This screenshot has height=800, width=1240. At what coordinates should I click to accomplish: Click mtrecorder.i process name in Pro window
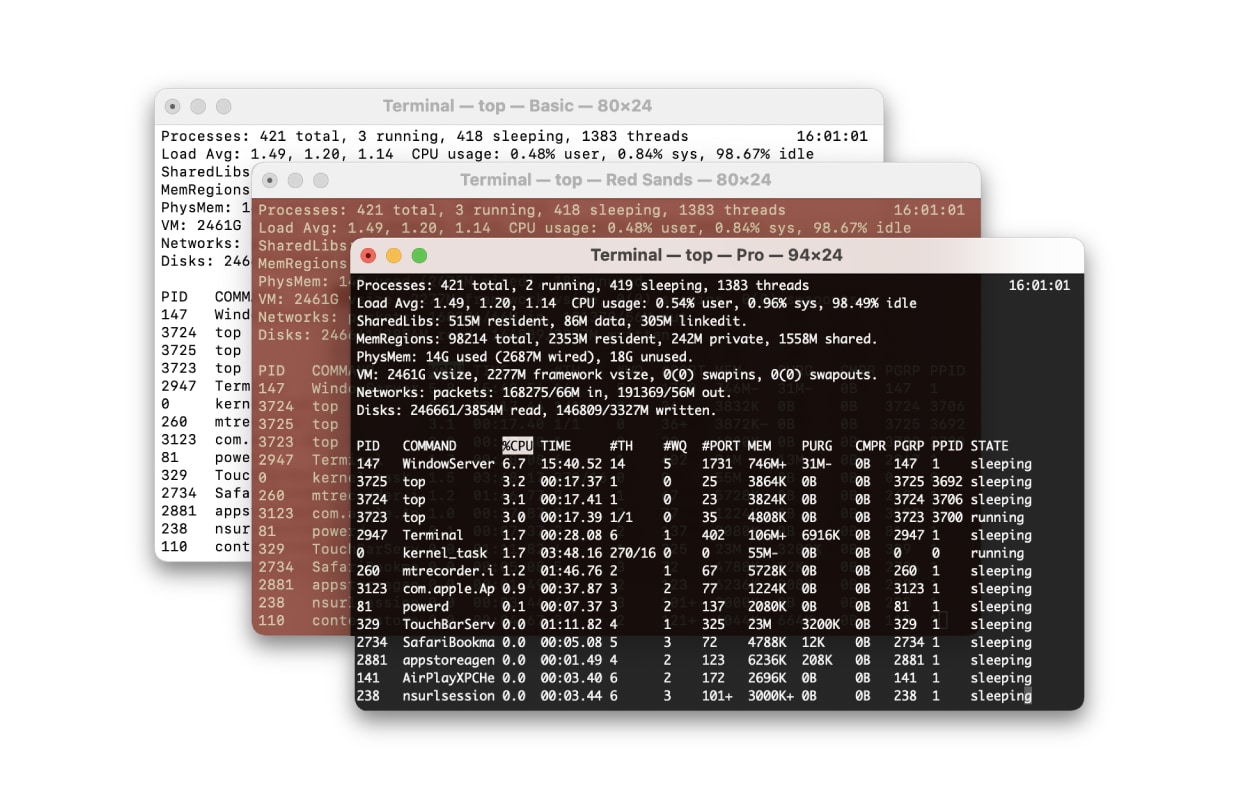448,571
